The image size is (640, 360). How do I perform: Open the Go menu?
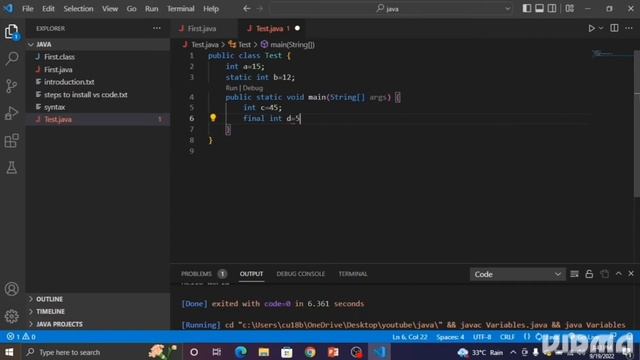[x=131, y=9]
